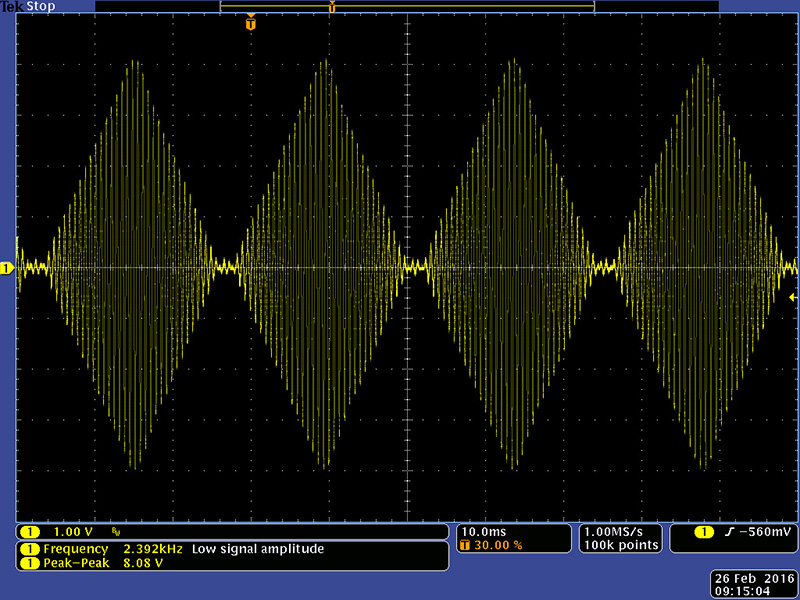Viewport: 800px width, 600px height.
Task: Click the 1.00MS/s sample rate readout
Action: coord(620,531)
